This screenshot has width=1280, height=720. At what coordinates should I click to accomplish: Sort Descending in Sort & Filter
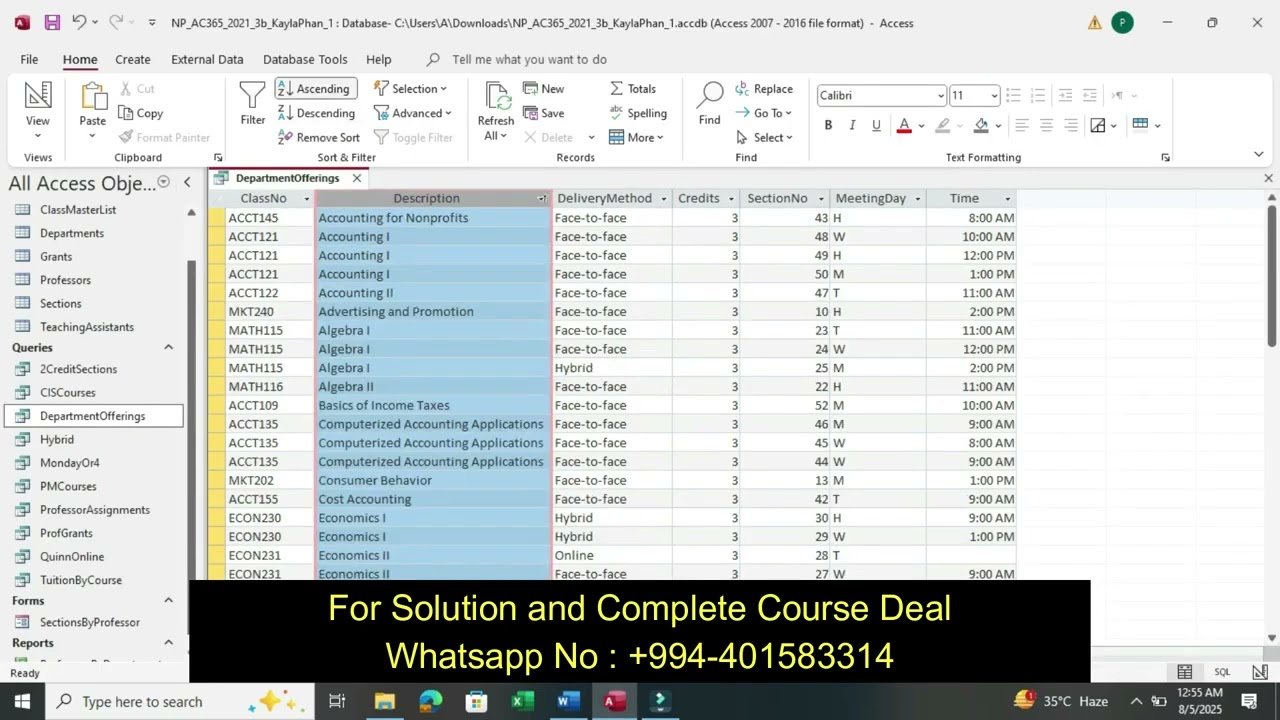coord(315,113)
